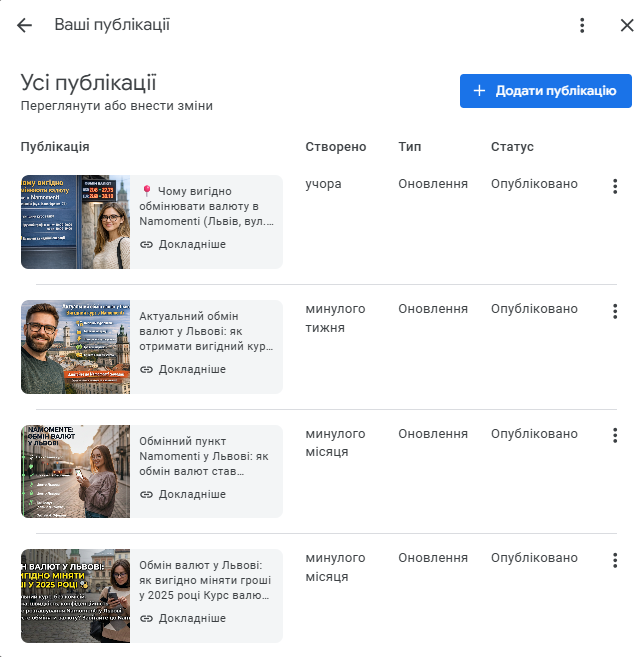The height and width of the screenshot is (657, 637).
Task: Select the post titled Актуальний обмін валют у Львові
Action: click(x=206, y=331)
